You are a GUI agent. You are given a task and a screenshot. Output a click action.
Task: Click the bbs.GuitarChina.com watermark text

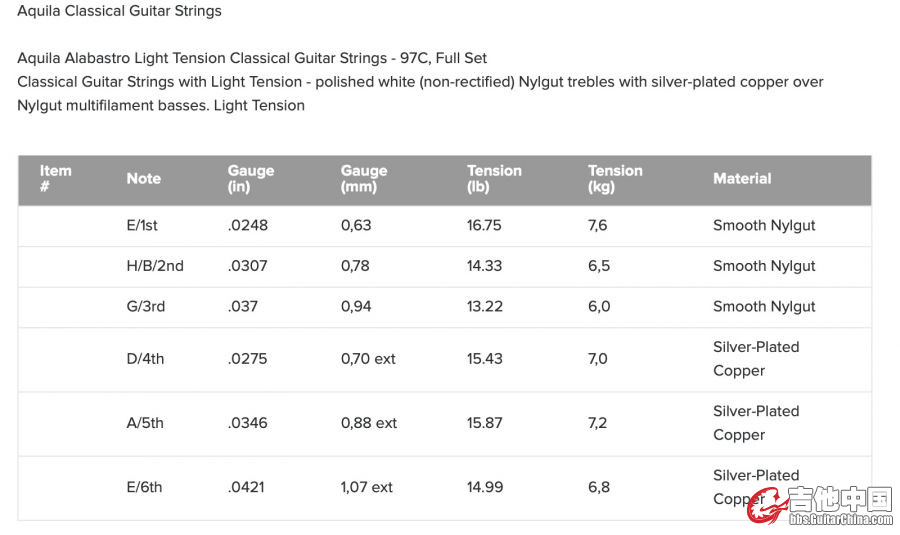[841, 520]
